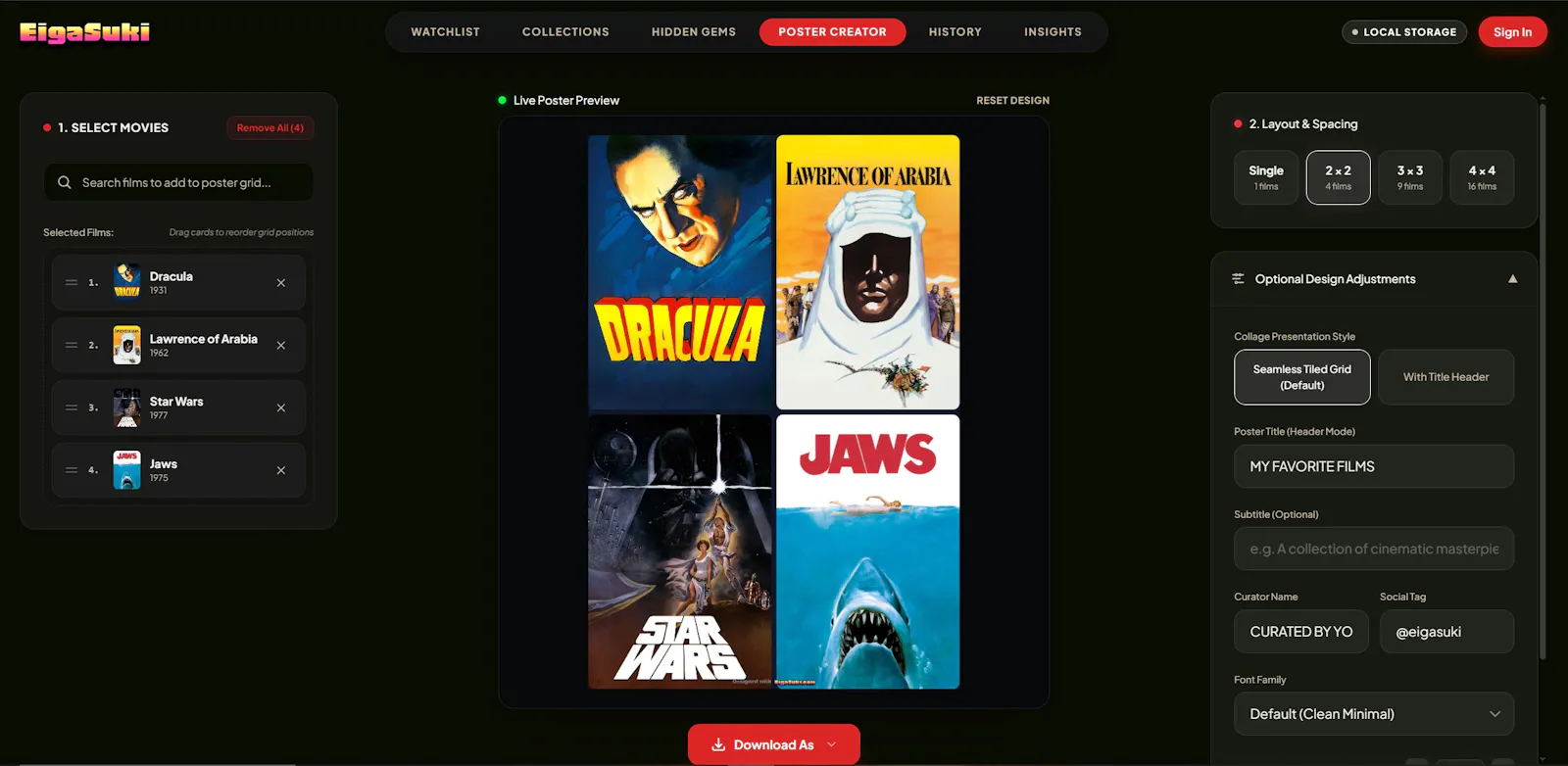This screenshot has height=766, width=1568.
Task: Choose the 4 x 4 grid layout
Action: coord(1482,177)
